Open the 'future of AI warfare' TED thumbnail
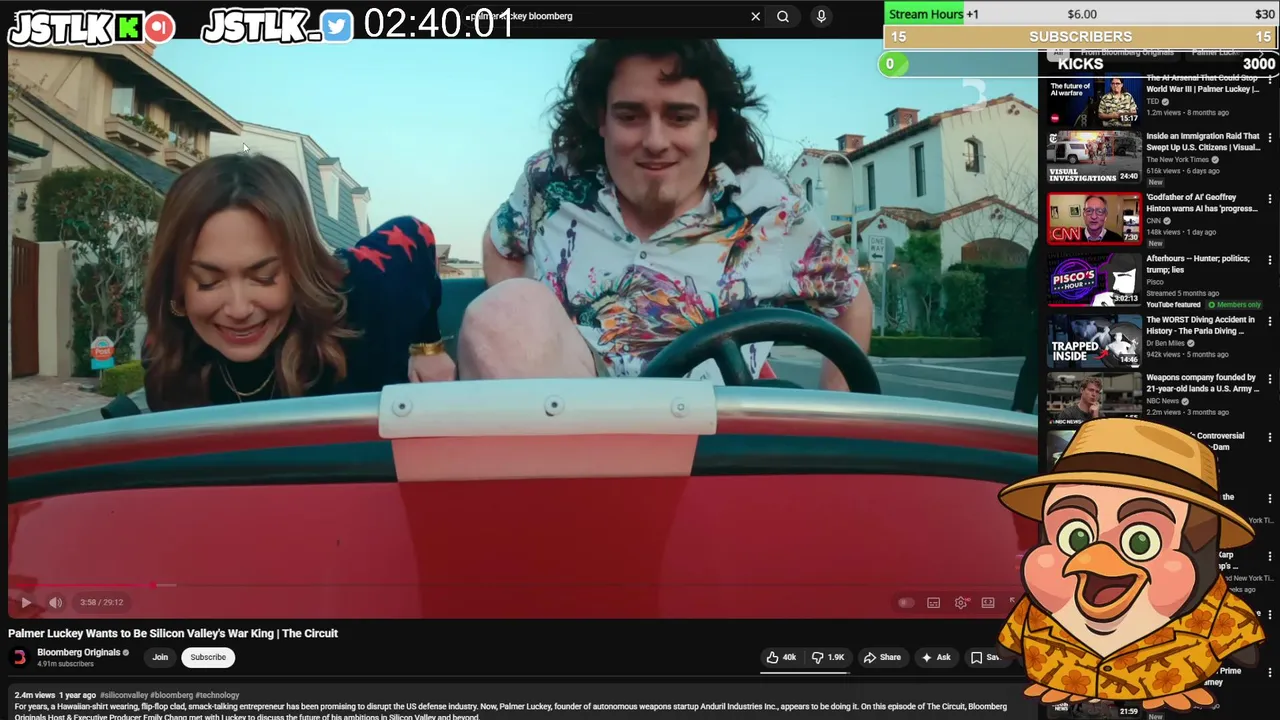1280x720 pixels. [1094, 100]
